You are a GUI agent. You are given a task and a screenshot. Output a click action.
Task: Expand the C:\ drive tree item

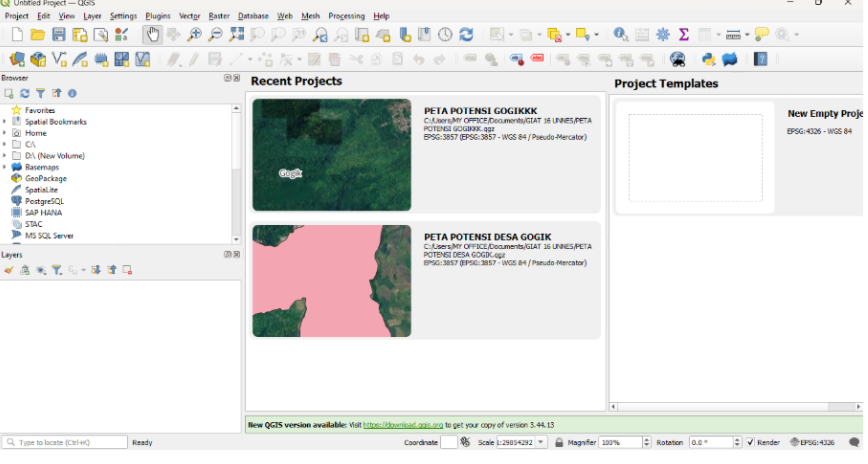coord(5,145)
